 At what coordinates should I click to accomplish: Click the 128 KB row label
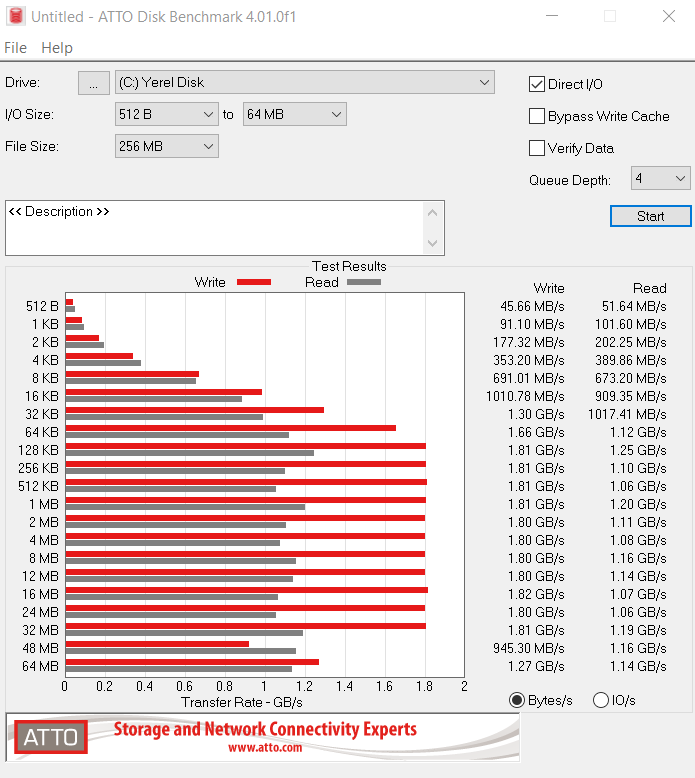pyautogui.click(x=38, y=450)
